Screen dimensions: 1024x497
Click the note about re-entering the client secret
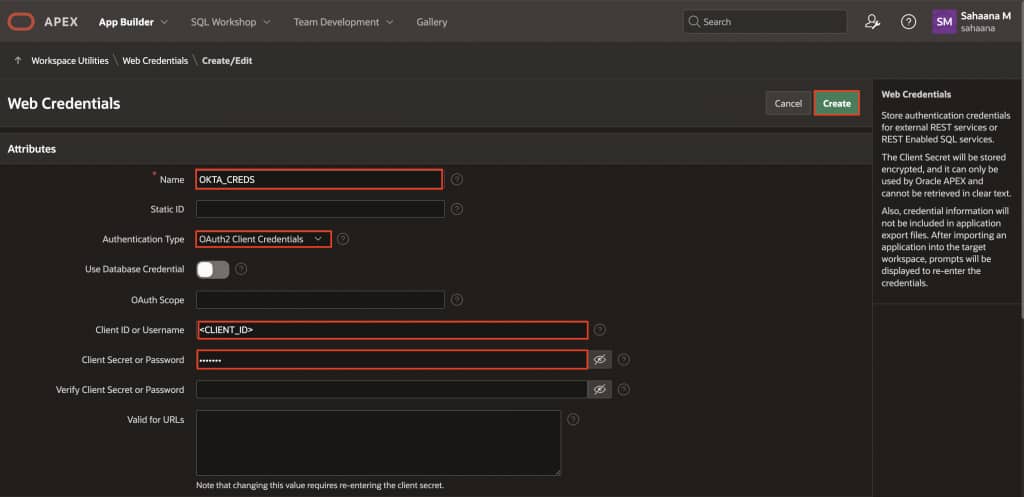point(320,485)
